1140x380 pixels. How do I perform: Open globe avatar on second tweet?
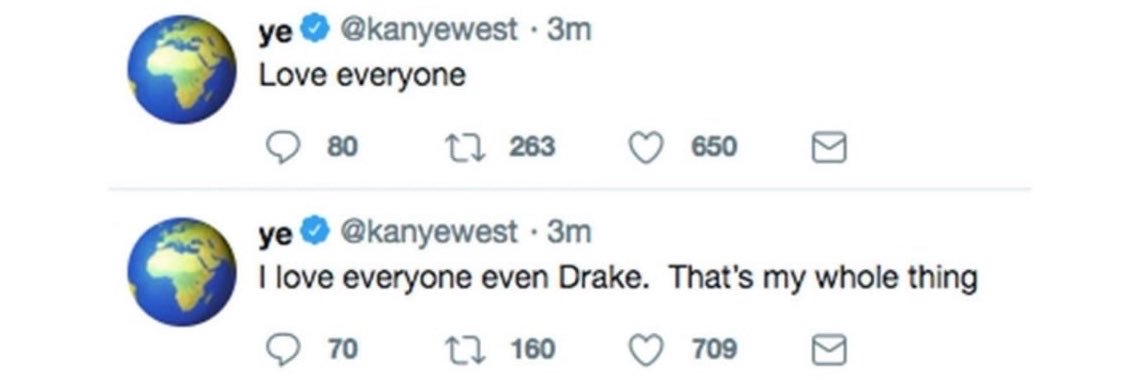[182, 272]
